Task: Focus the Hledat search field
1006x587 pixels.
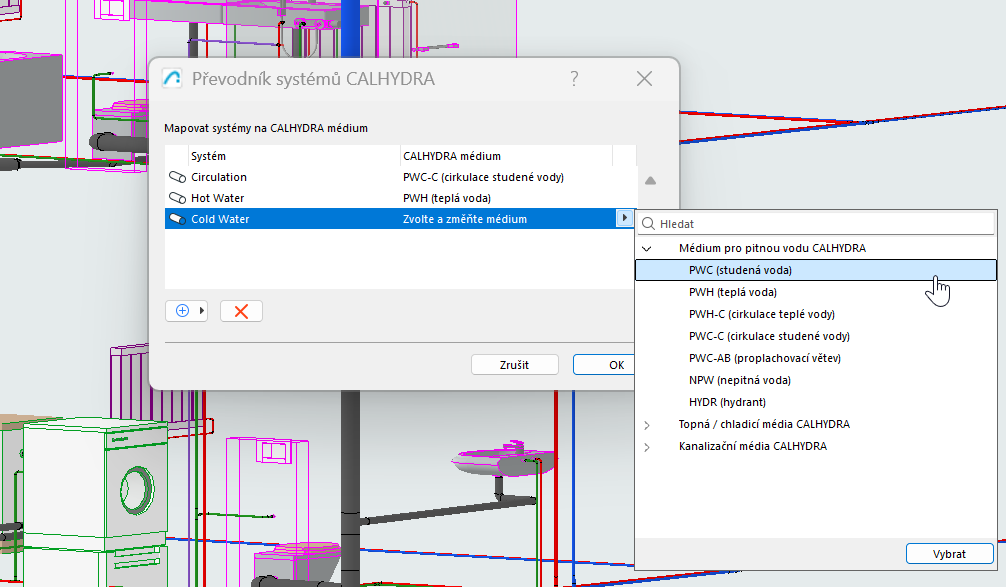Action: pos(816,224)
